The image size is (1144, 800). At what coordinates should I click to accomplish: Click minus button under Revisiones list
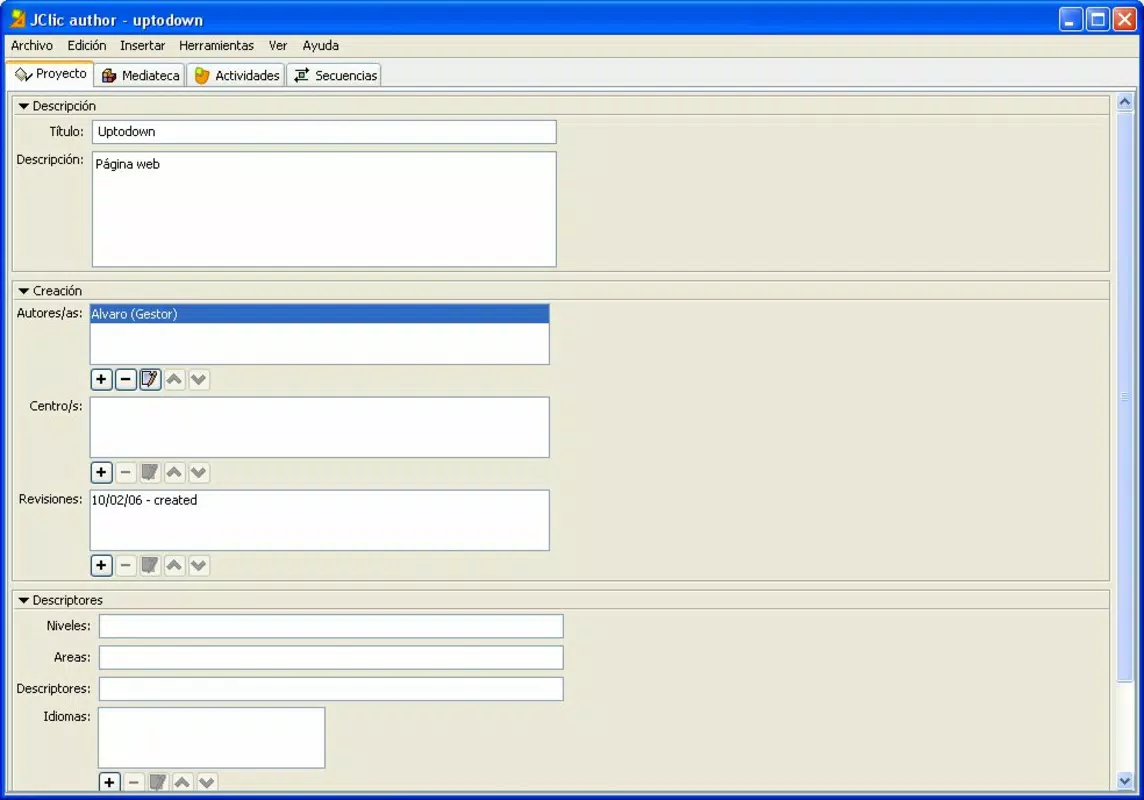[125, 565]
